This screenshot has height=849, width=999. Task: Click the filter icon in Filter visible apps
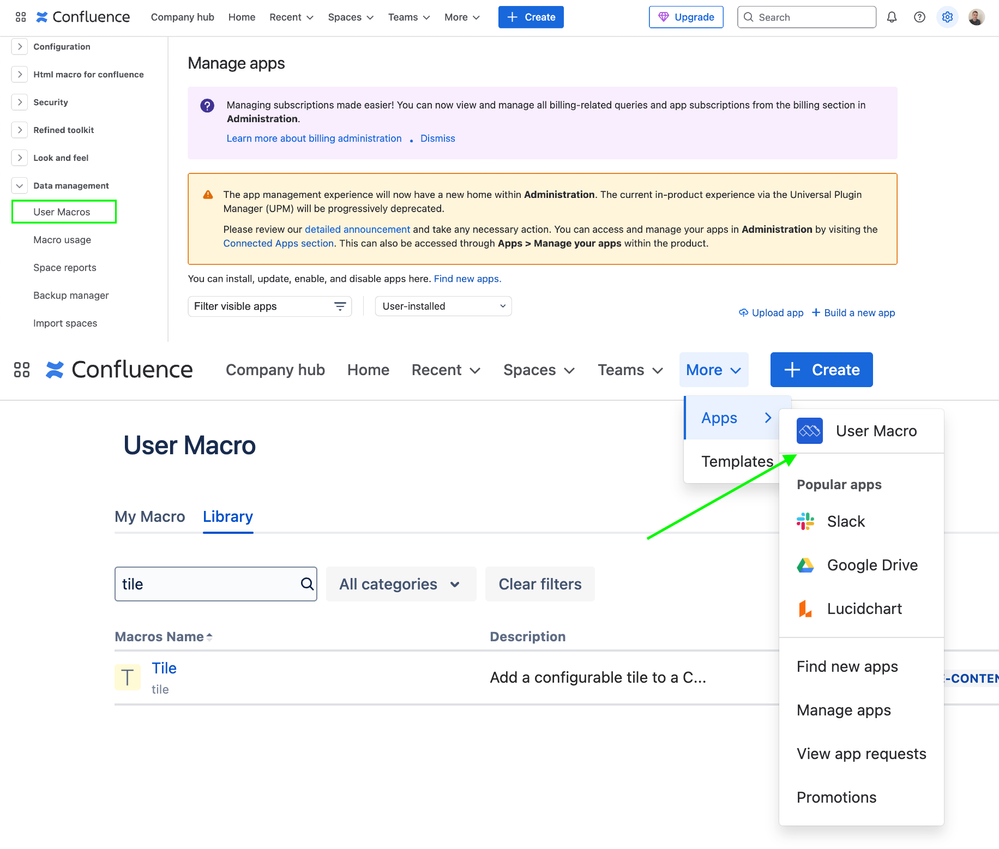[x=340, y=306]
